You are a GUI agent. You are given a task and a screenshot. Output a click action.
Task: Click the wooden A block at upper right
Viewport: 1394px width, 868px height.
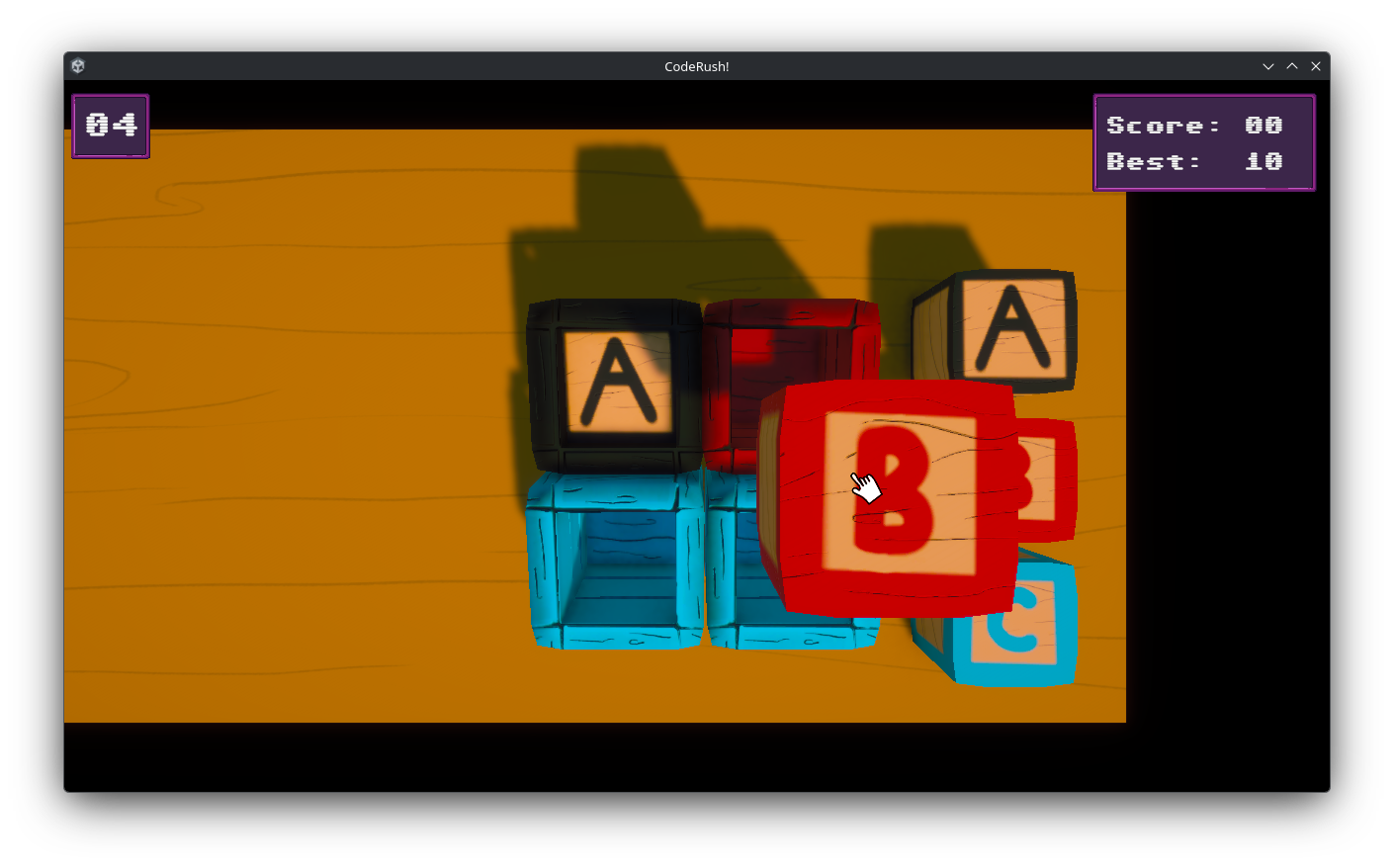995,330
